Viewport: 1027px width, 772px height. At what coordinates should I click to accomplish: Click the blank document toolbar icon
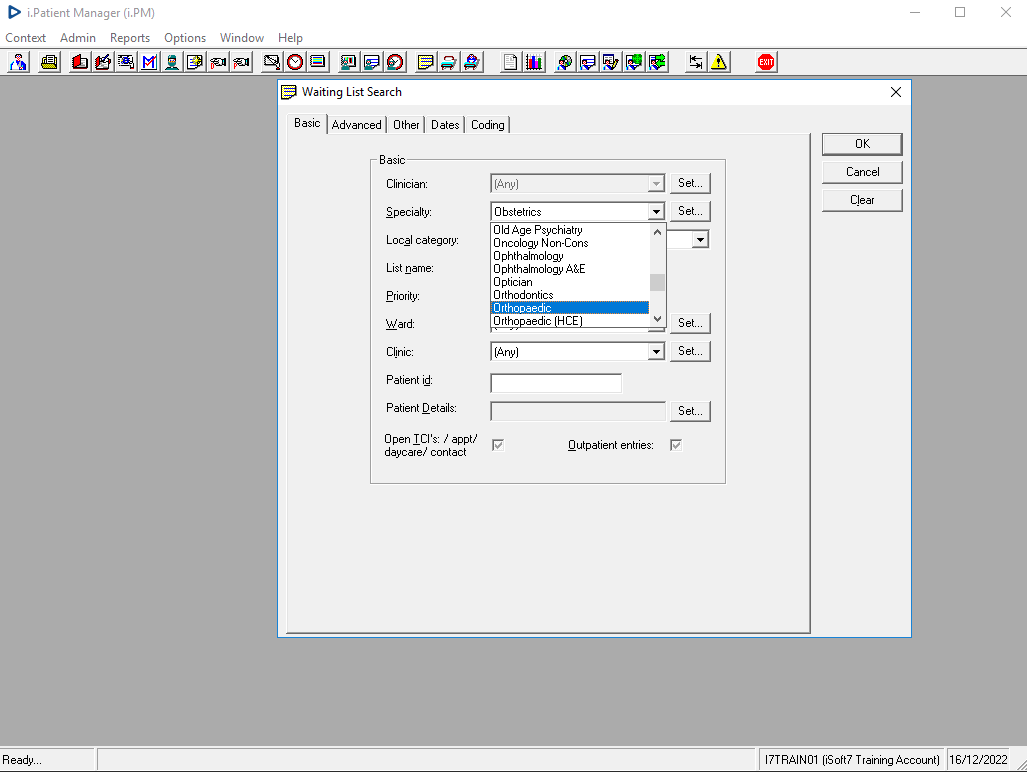click(x=510, y=62)
